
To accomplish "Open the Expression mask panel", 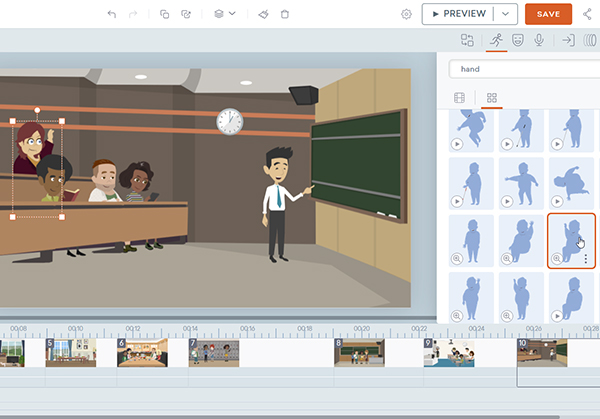I will pyautogui.click(x=517, y=40).
